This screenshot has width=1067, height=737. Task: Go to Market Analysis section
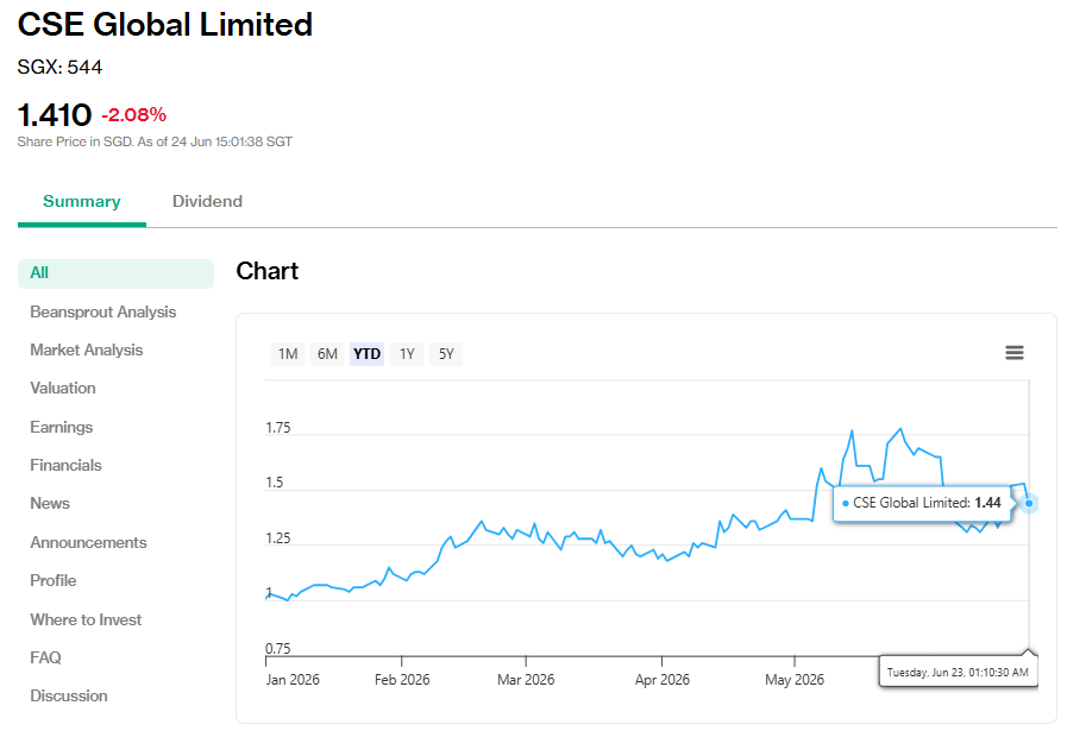(86, 350)
